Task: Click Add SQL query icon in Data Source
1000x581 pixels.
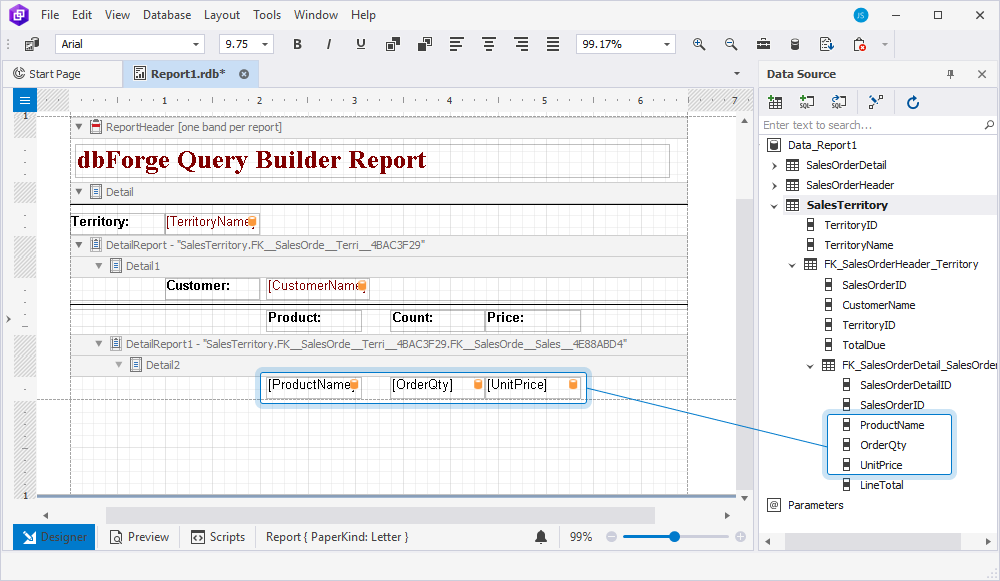Action: point(807,102)
